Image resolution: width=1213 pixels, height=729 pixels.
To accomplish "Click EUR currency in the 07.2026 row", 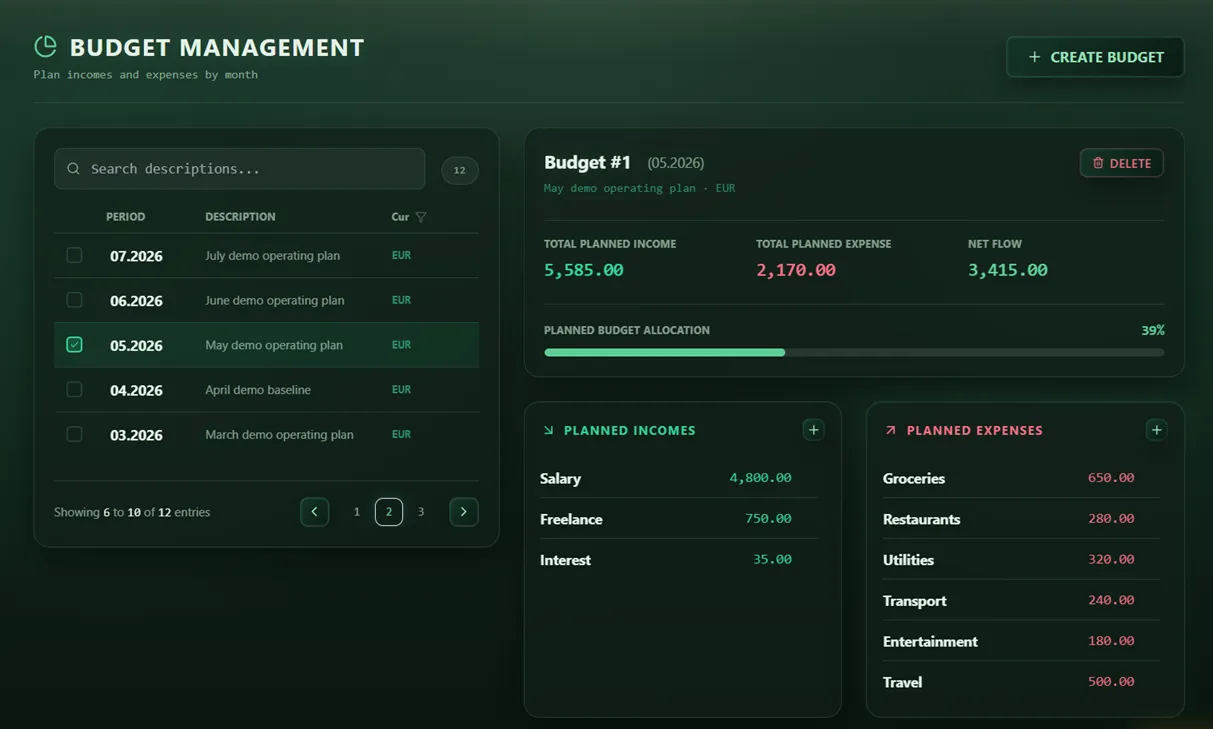I will coord(401,256).
